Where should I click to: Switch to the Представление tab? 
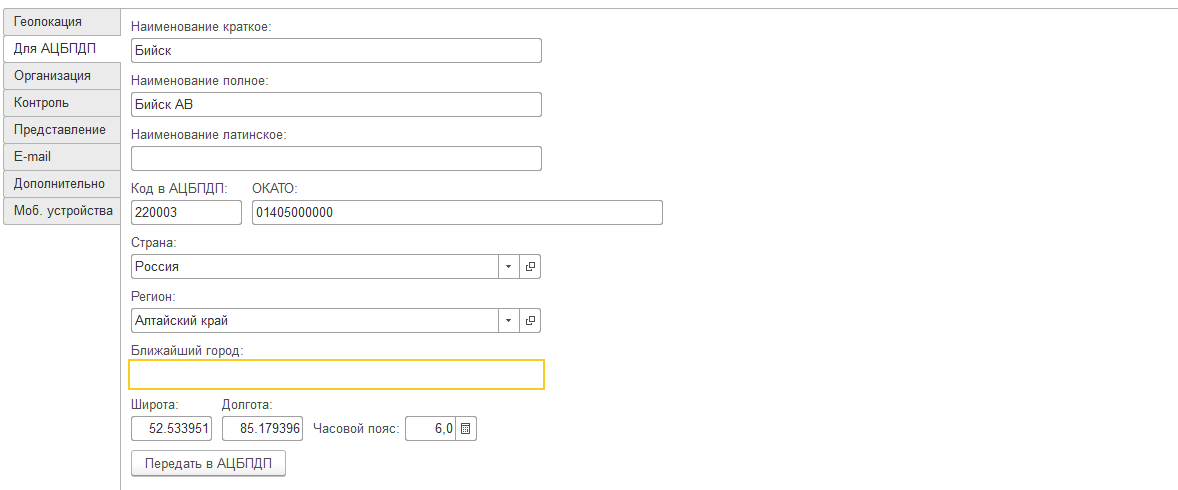[60, 129]
